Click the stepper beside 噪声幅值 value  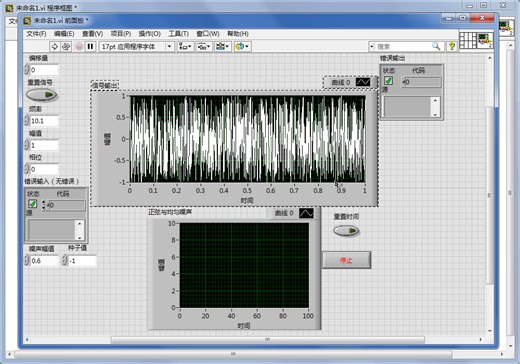coord(27,260)
